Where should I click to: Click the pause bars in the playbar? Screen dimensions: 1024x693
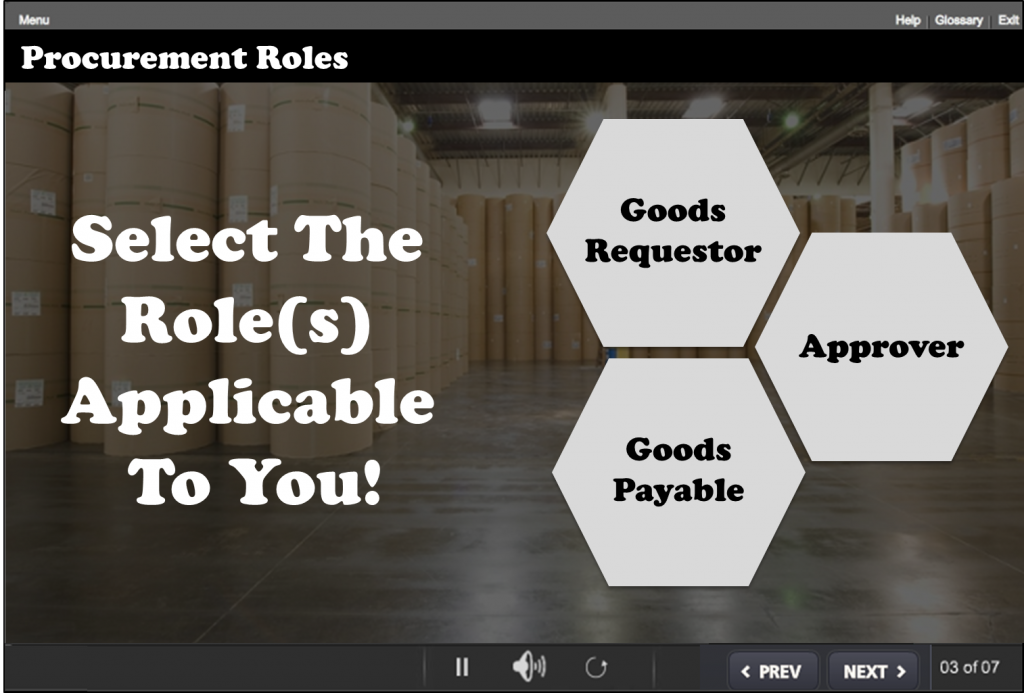coord(462,665)
